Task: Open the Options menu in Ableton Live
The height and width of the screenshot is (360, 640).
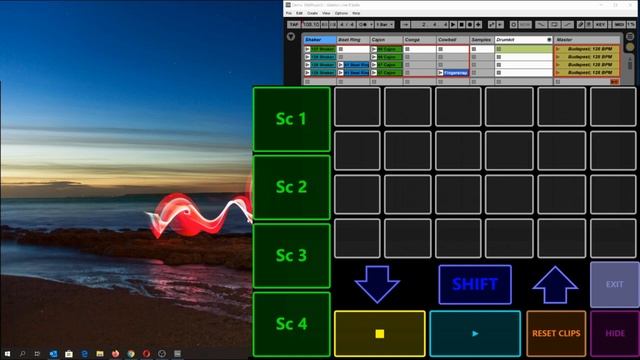Action: pos(341,13)
